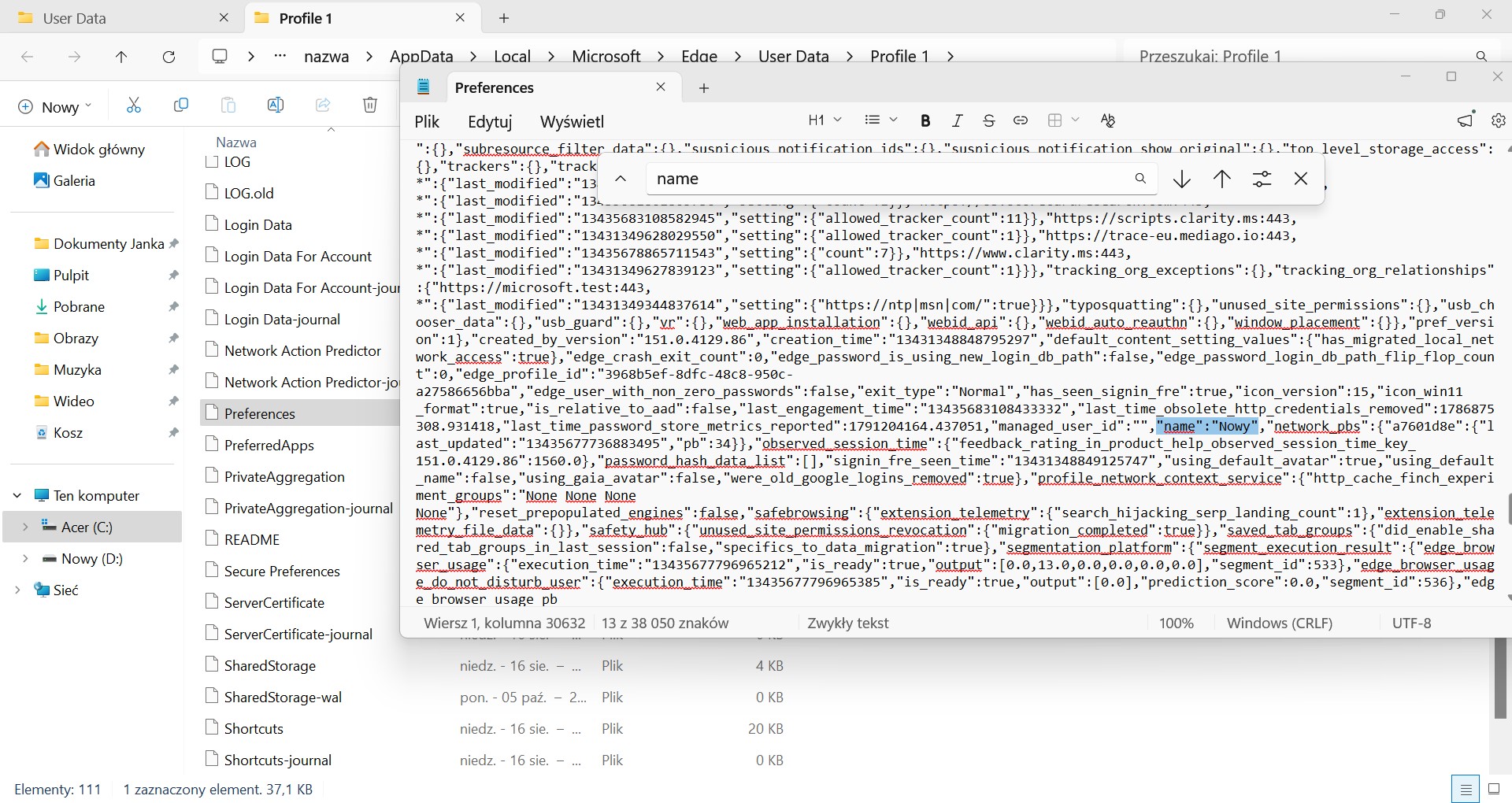Viewport: 1512px width, 803px height.
Task: Close the Notepad find bar
Action: point(1301,179)
